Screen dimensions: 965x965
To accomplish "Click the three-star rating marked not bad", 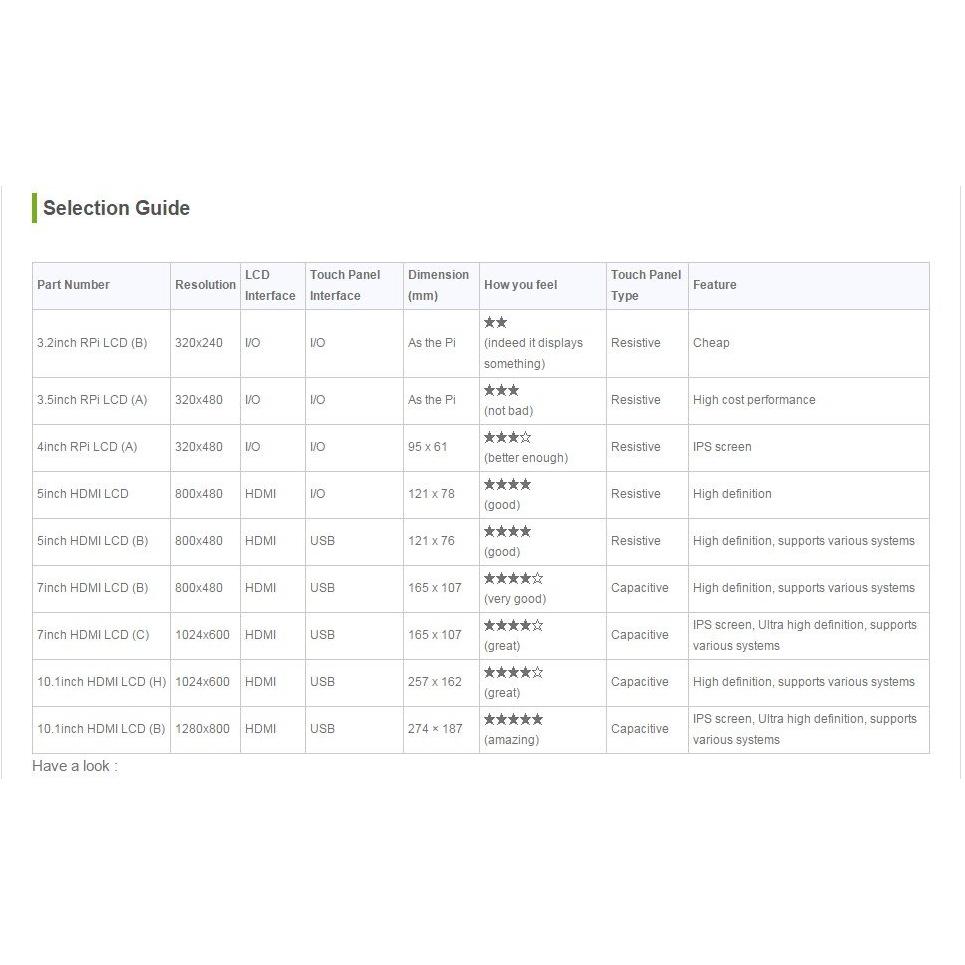I will [x=502, y=390].
